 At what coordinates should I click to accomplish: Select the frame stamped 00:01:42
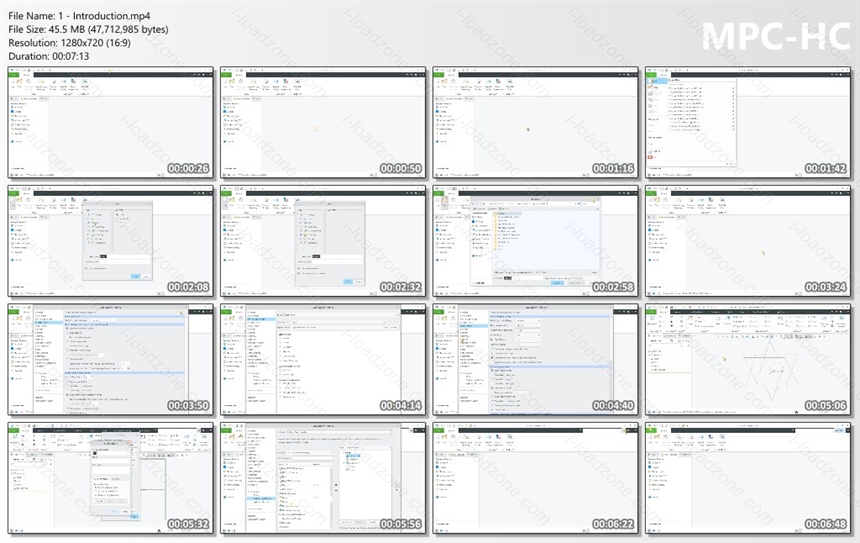[748, 123]
